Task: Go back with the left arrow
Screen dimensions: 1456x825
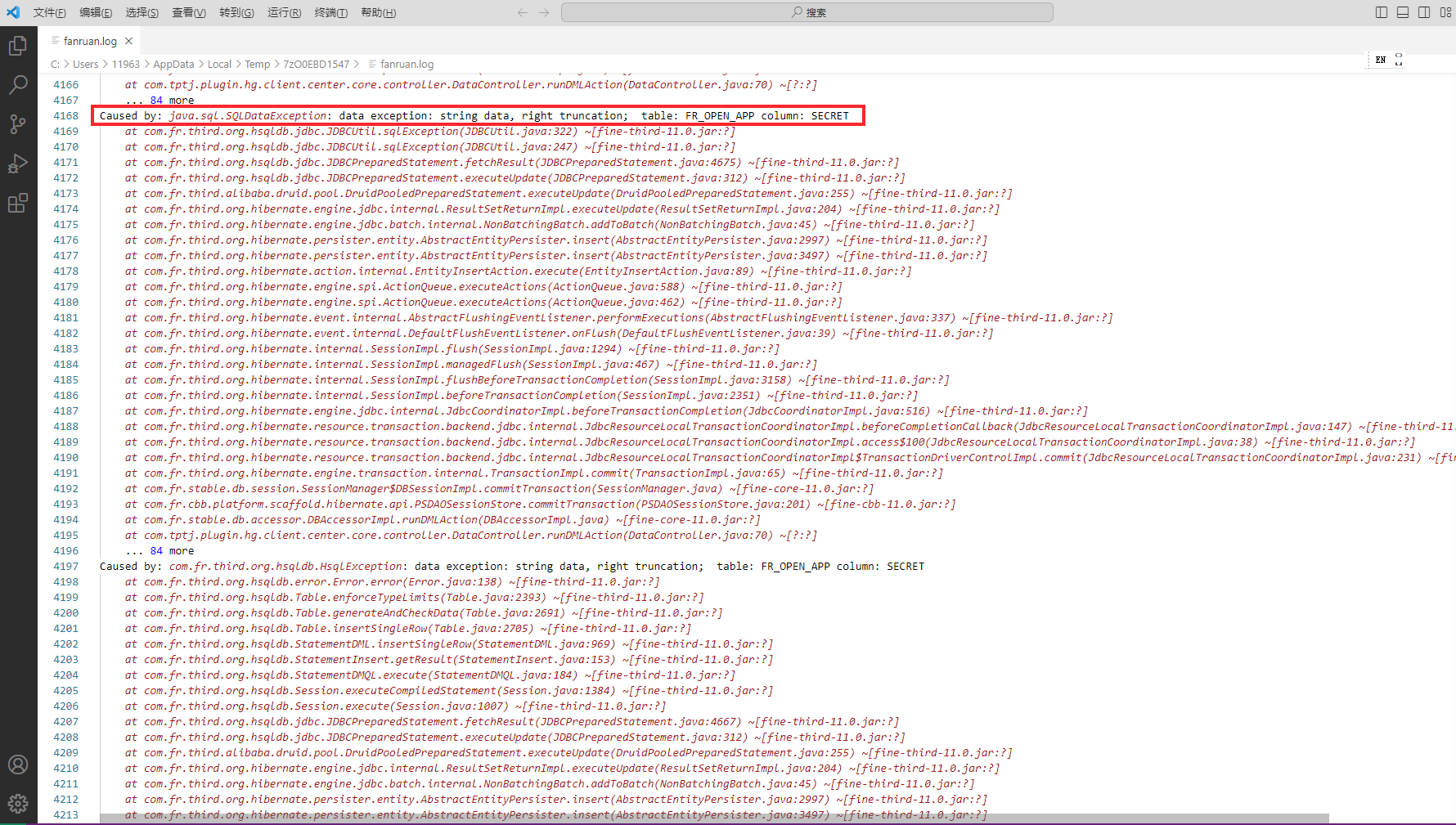Action: tap(523, 12)
